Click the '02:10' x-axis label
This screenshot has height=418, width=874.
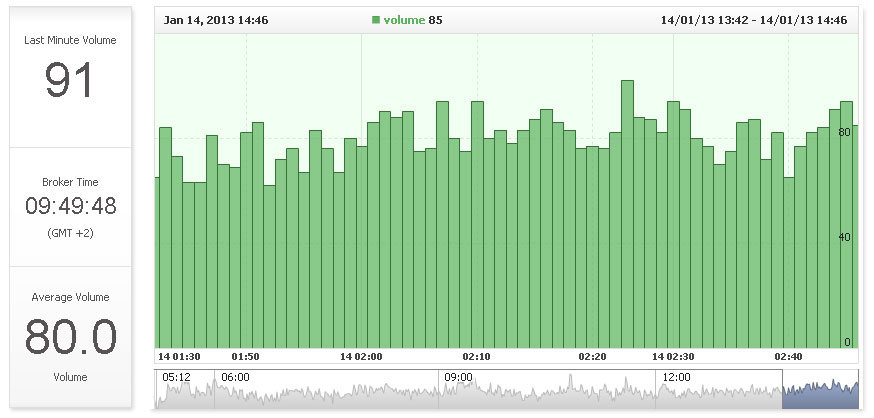pyautogui.click(x=477, y=357)
